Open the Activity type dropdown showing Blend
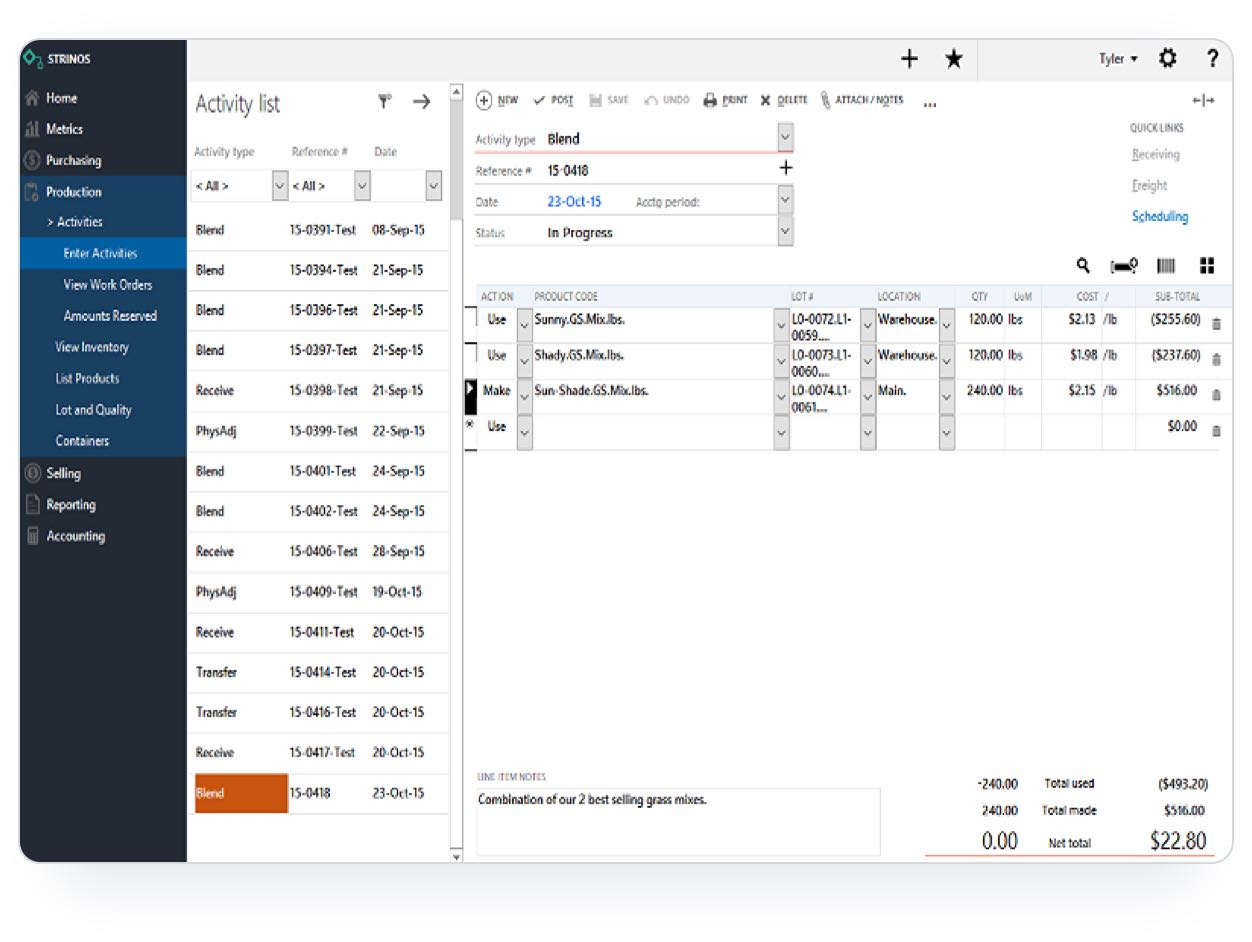The image size is (1252, 942). coord(785,137)
